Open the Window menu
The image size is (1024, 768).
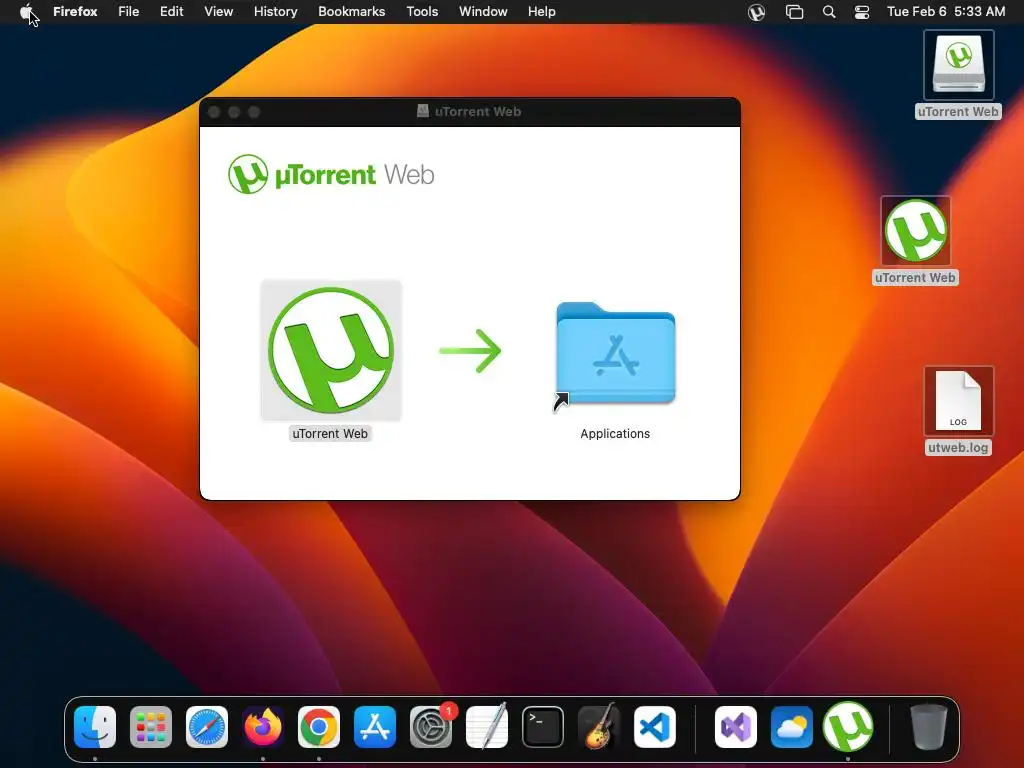pos(483,12)
